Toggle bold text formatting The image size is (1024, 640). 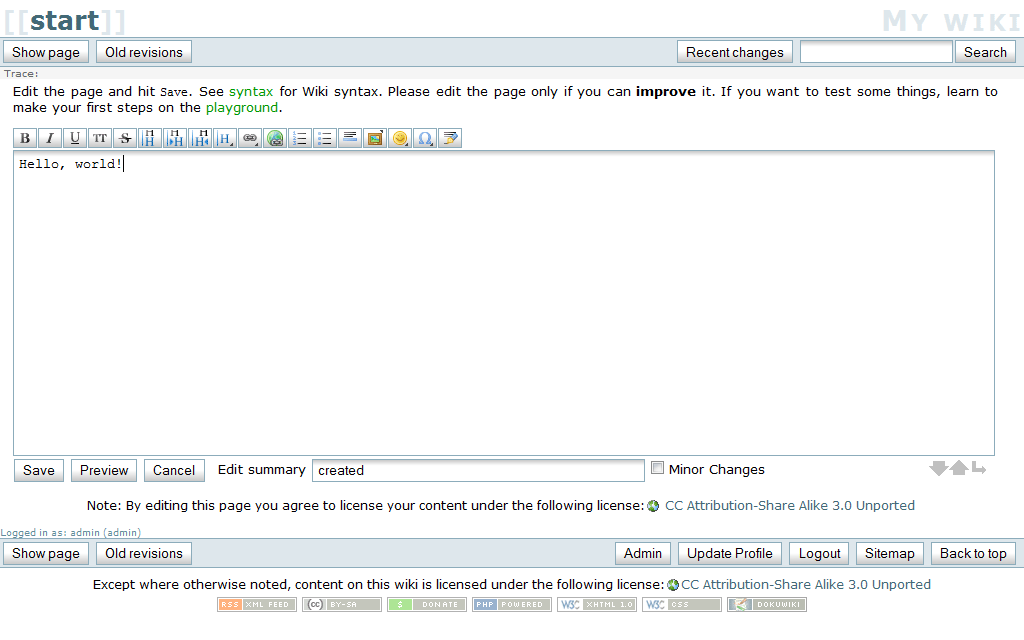[25, 138]
